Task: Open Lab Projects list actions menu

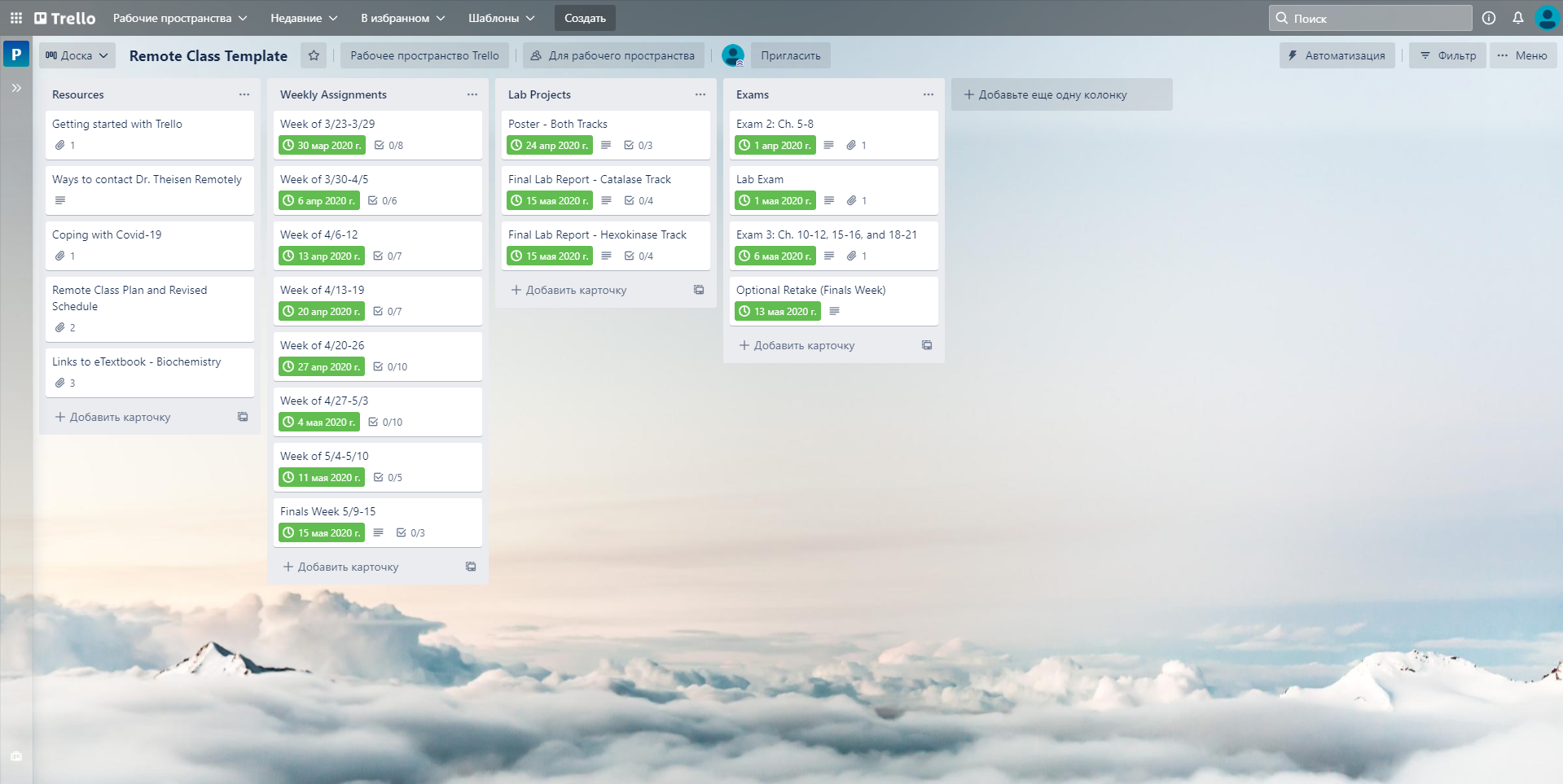Action: pyautogui.click(x=700, y=94)
